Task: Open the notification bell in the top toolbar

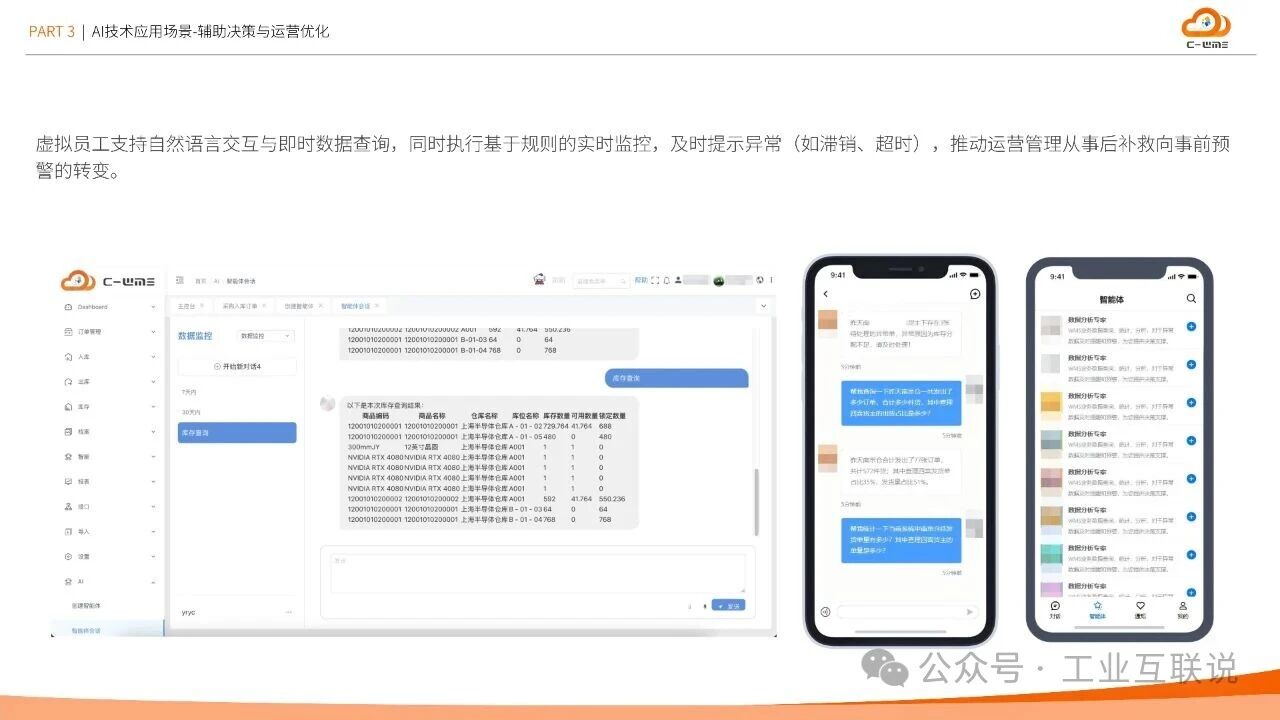Action: point(666,280)
